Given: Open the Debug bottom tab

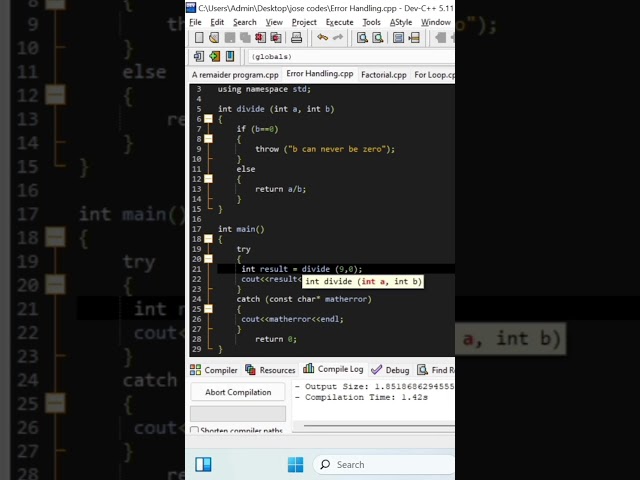Looking at the screenshot, I should (x=390, y=370).
